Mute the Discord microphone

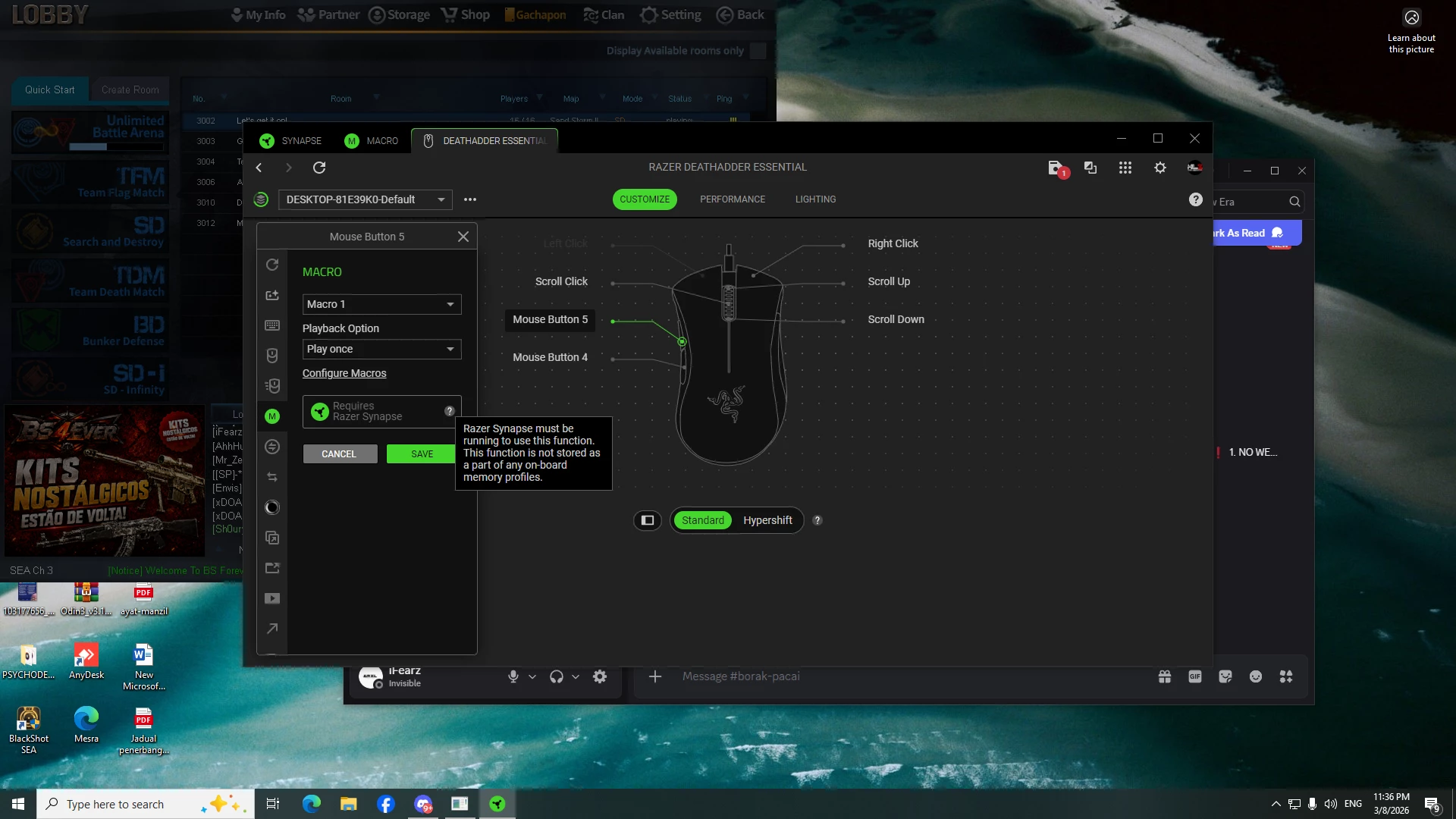[x=513, y=676]
